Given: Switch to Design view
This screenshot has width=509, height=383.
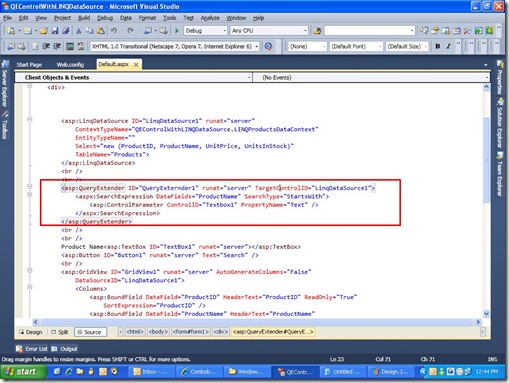Looking at the screenshot, I should 31,332.
